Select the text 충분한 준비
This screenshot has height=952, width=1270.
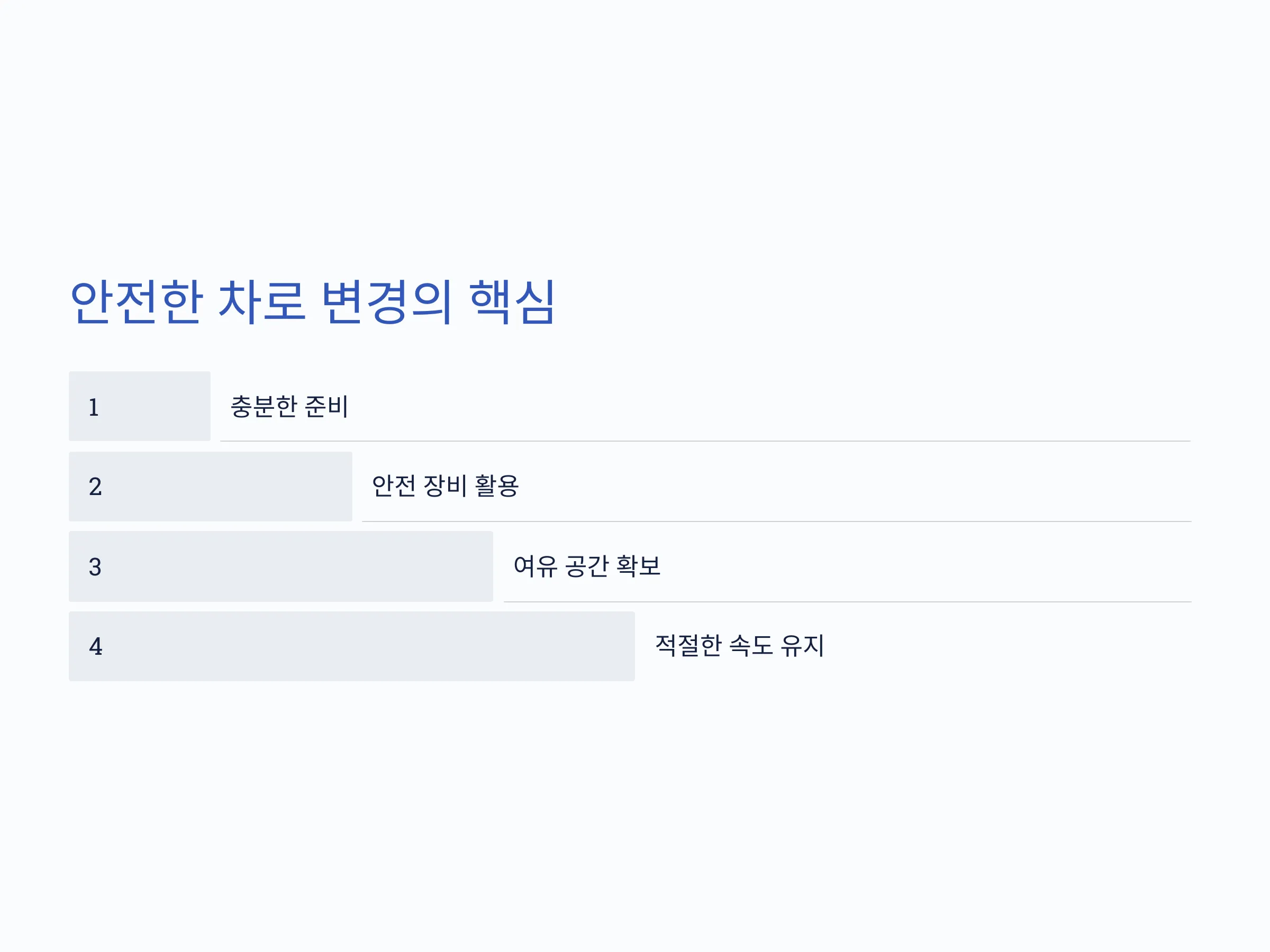[x=289, y=406]
